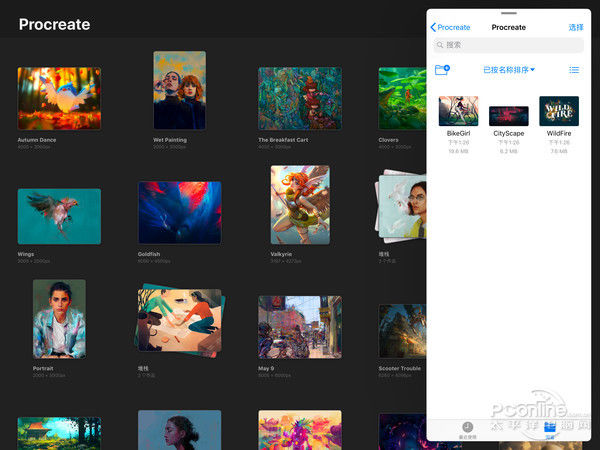This screenshot has width=600, height=450.
Task: Open the Portrait artwork
Action: pyautogui.click(x=59, y=319)
